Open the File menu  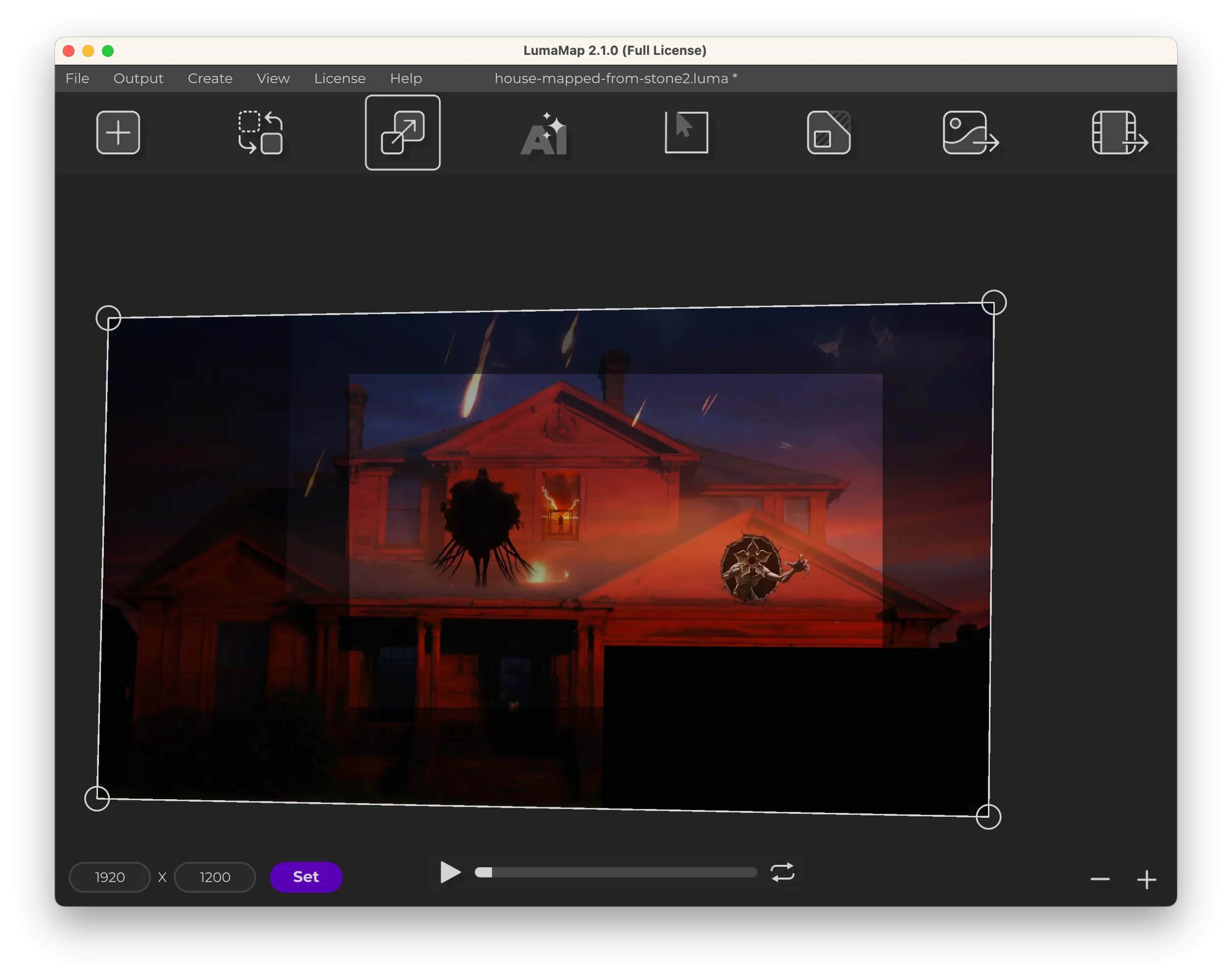point(77,78)
